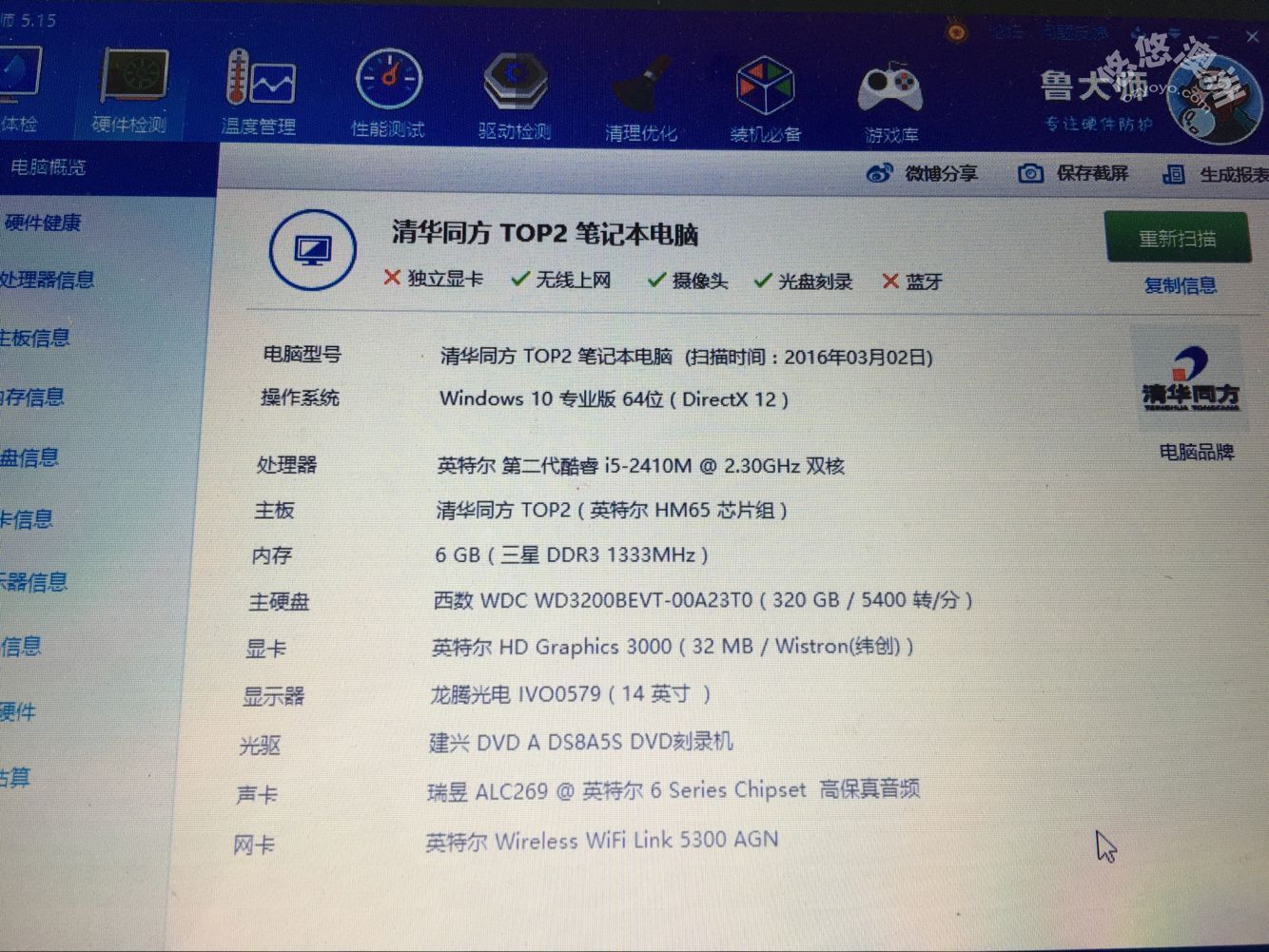Viewport: 1269px width, 952px height.
Task: Select 电脑概览 in the sidebar
Action: 48,167
